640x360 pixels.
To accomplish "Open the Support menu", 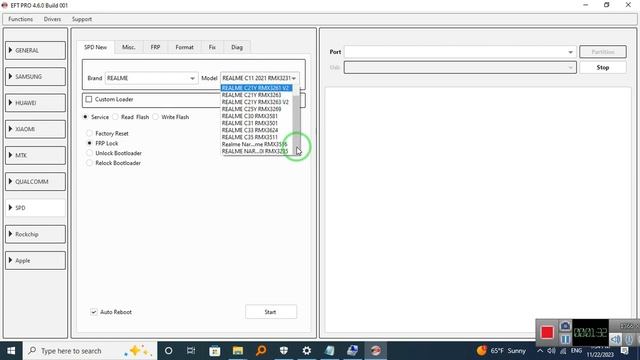I will click(x=82, y=19).
